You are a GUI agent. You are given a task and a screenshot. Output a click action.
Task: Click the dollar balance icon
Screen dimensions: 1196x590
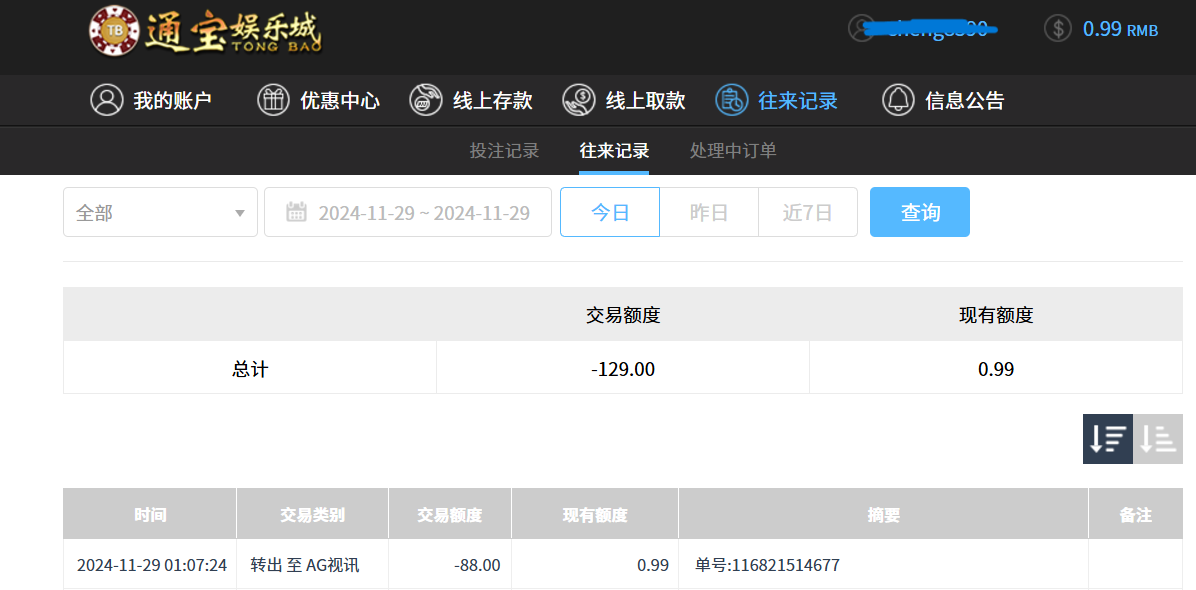pyautogui.click(x=1058, y=28)
